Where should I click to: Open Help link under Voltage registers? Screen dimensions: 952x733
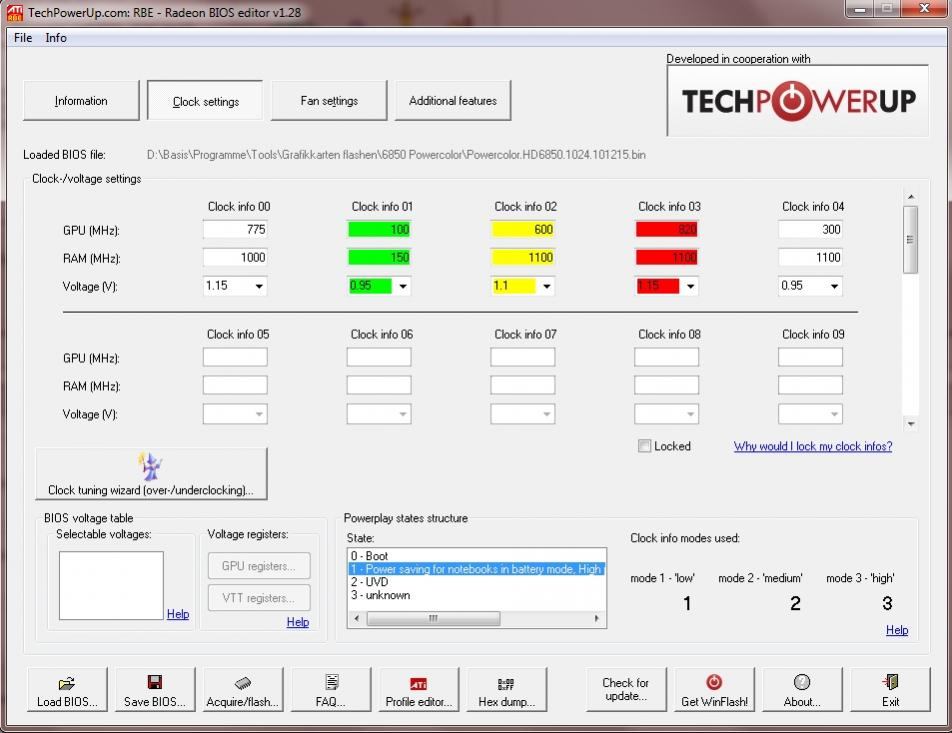coord(298,622)
